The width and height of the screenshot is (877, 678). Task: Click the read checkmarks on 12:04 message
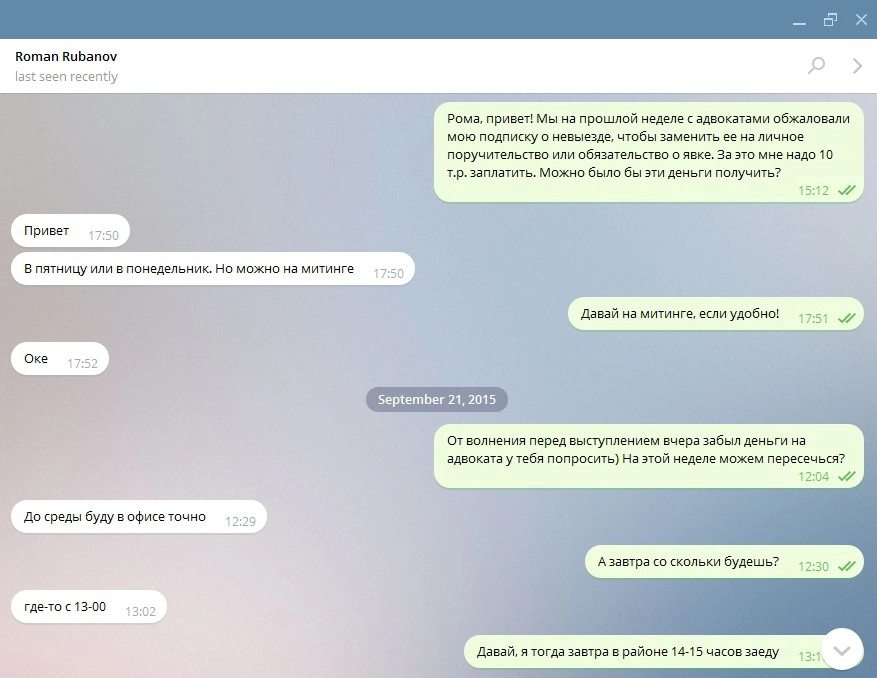847,477
